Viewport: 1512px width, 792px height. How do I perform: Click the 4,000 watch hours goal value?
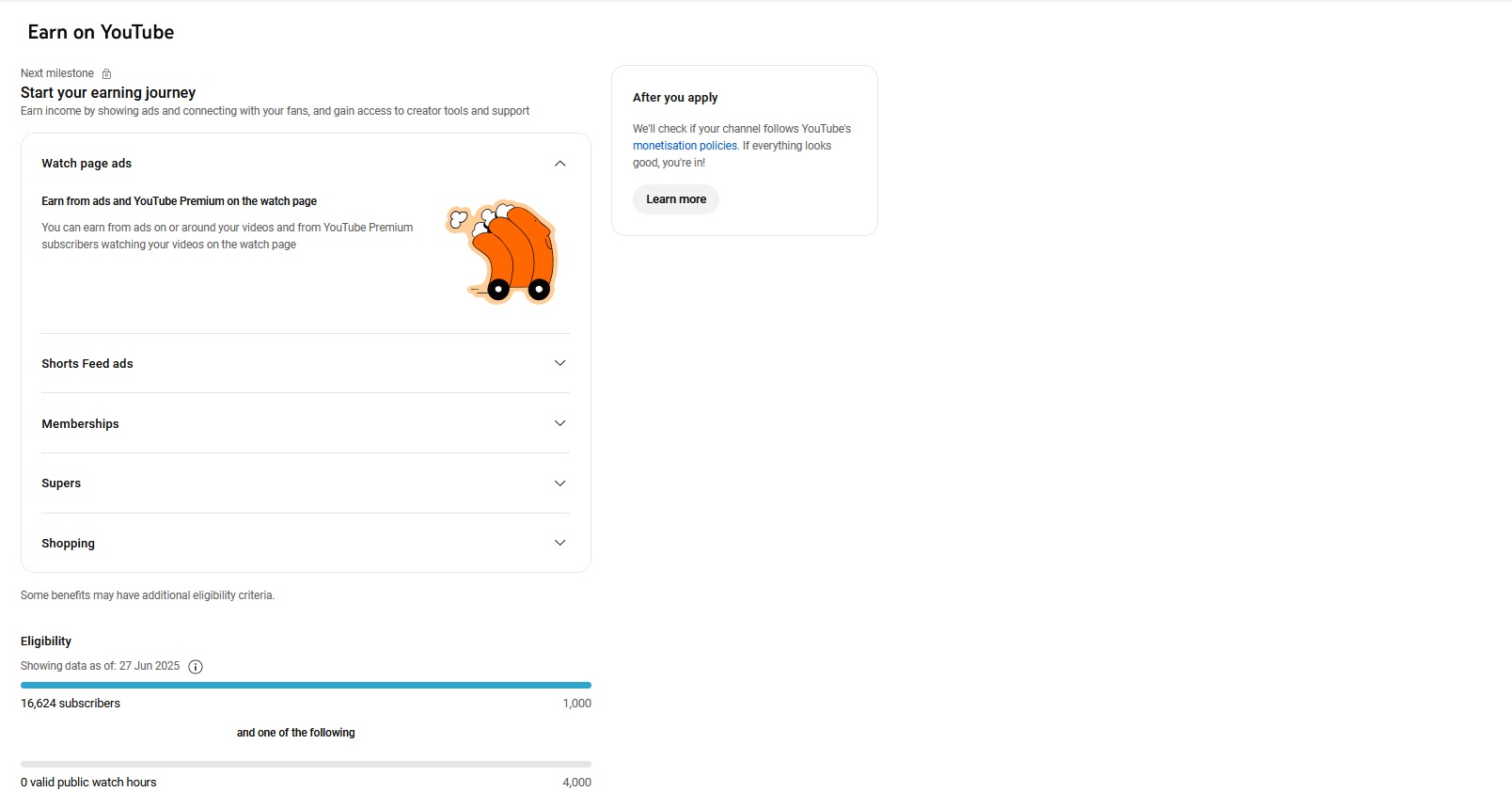577,783
